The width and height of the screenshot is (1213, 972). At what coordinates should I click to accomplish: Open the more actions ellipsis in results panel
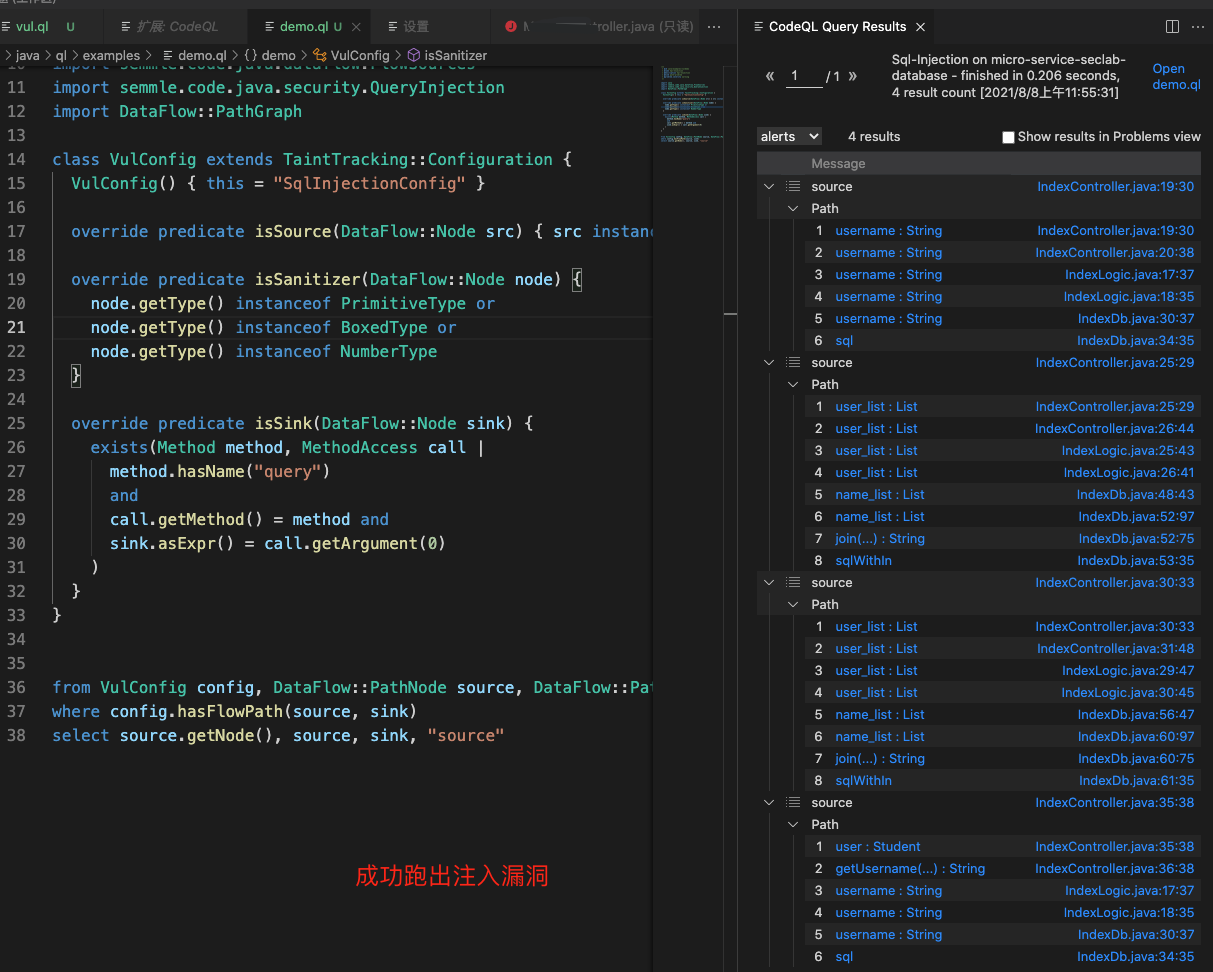[x=1196, y=27]
